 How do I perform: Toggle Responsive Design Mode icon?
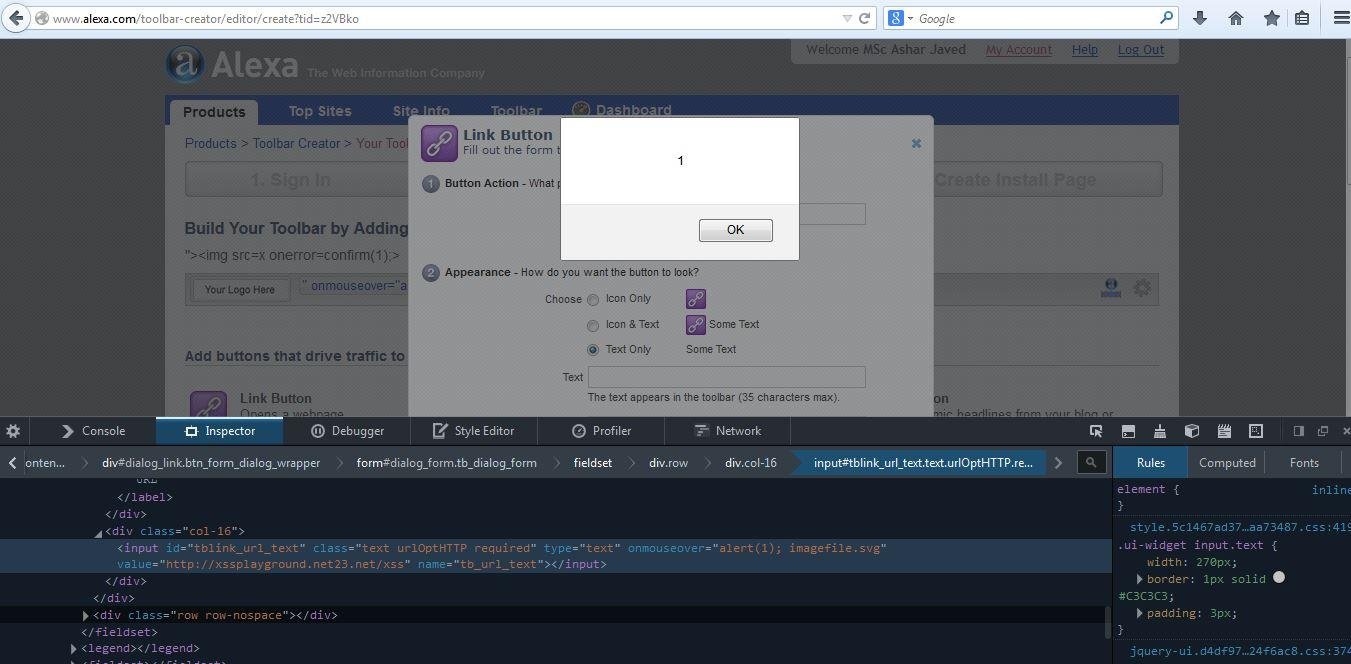pyautogui.click(x=1256, y=431)
